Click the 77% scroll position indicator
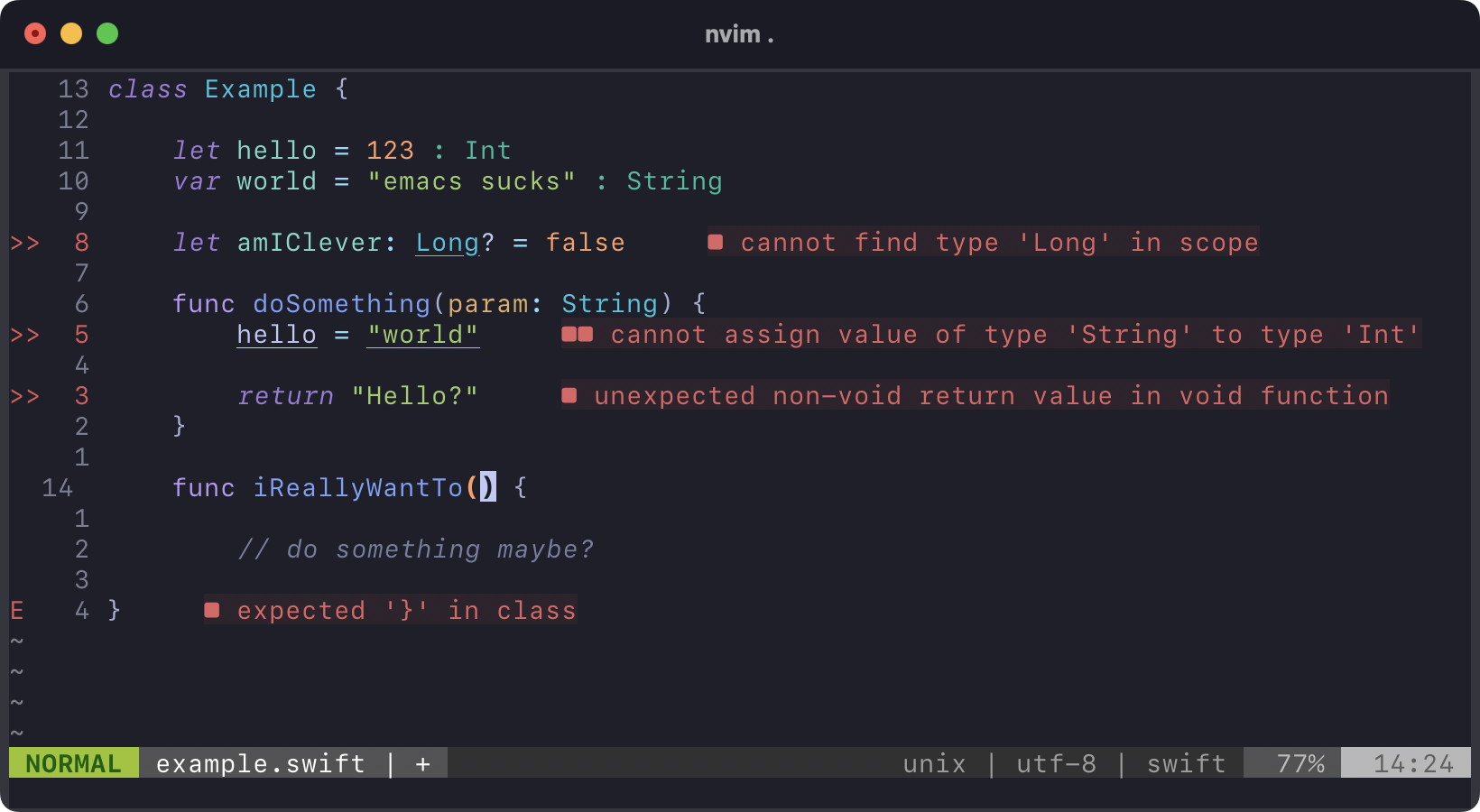Screen dimensions: 1480x812 [x=1300, y=763]
